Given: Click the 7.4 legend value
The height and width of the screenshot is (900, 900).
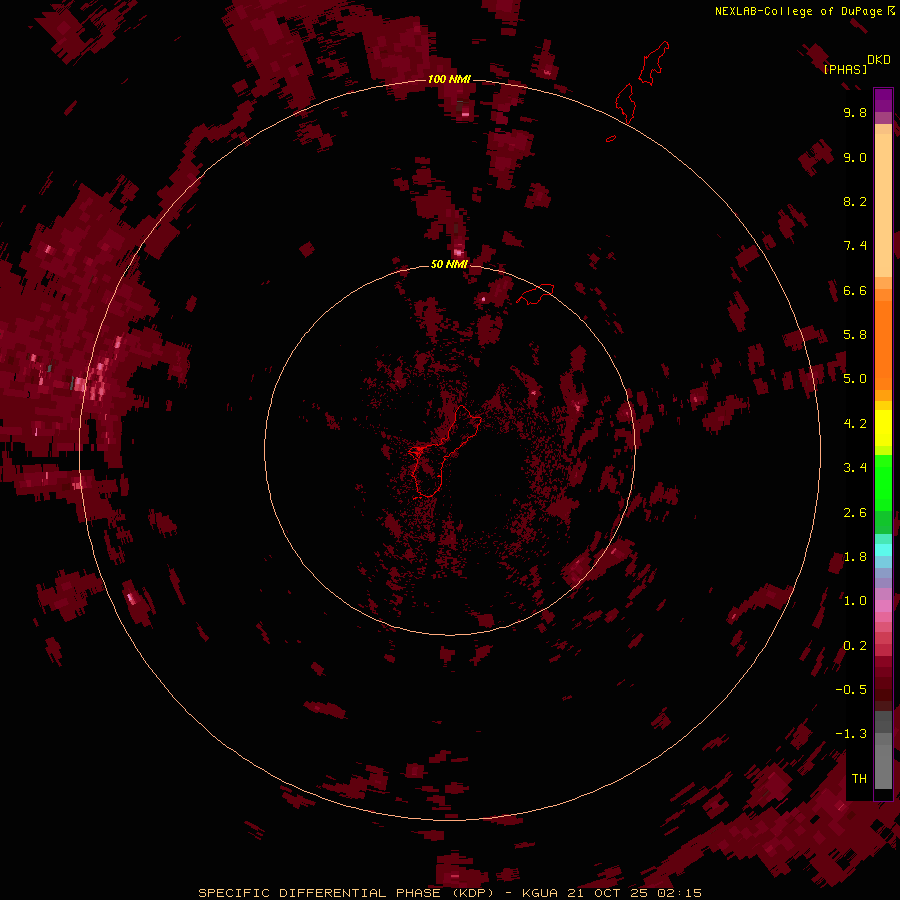Looking at the screenshot, I should click(855, 246).
